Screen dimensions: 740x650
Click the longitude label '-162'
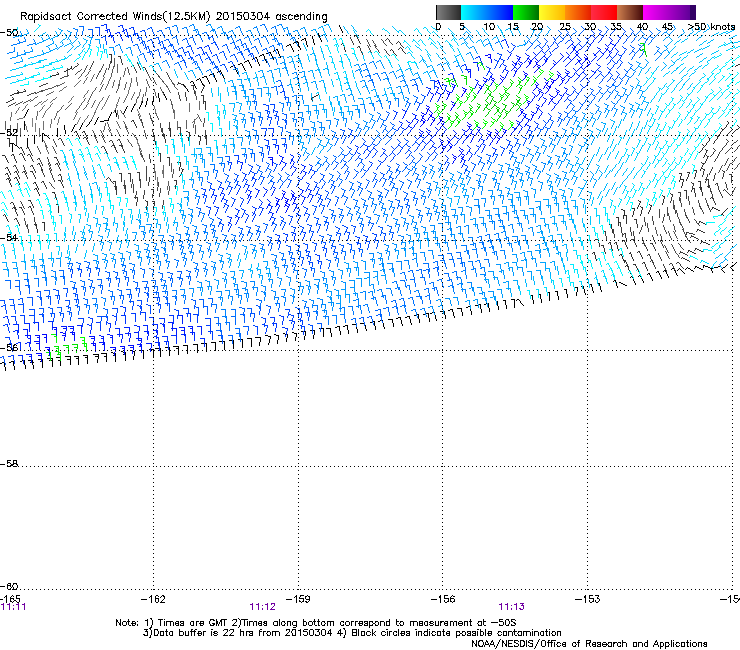[153, 599]
